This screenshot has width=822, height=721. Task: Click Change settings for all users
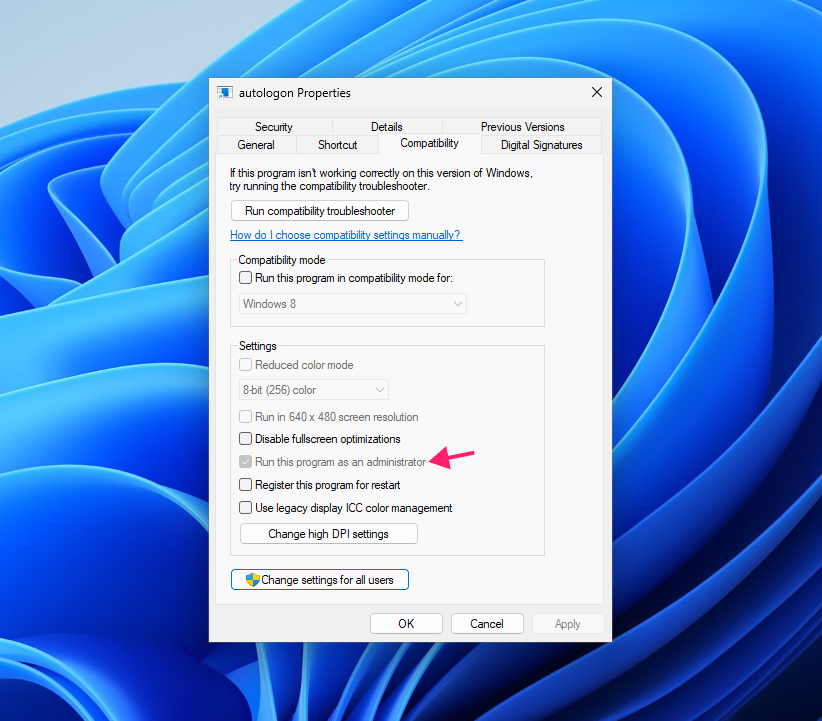(320, 580)
